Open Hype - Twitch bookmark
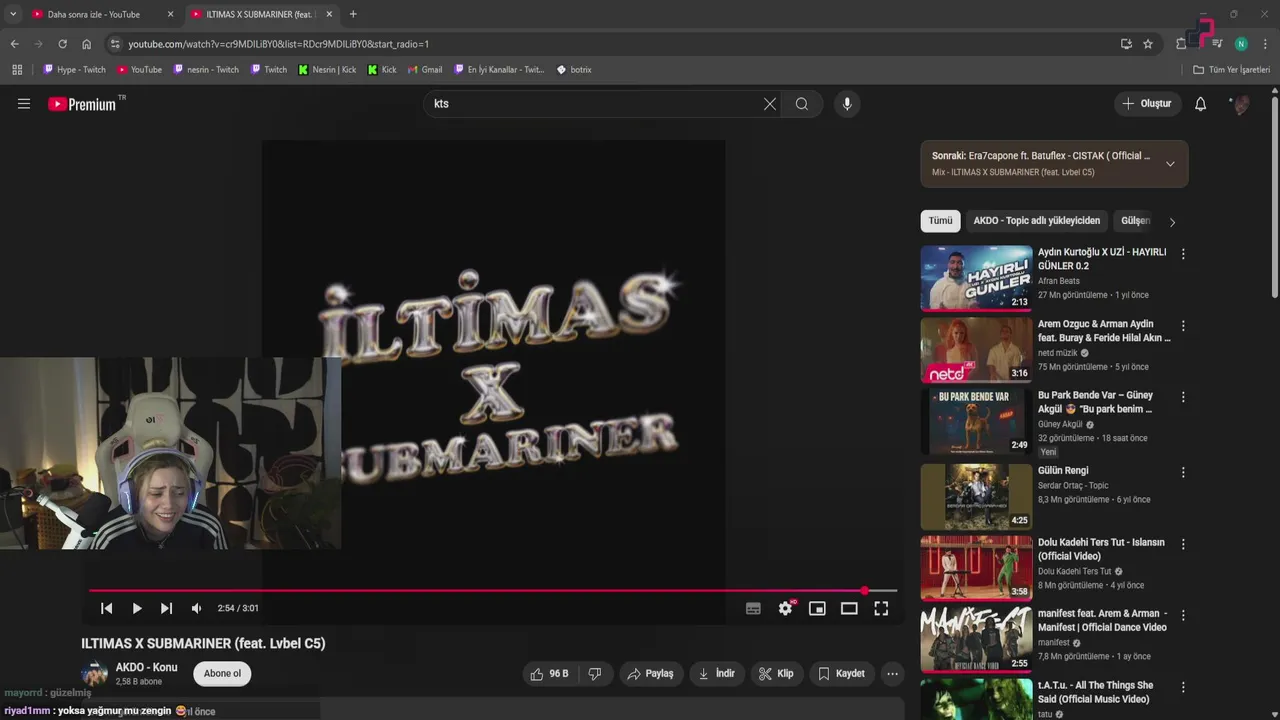This screenshot has width=1280, height=720. [x=74, y=70]
